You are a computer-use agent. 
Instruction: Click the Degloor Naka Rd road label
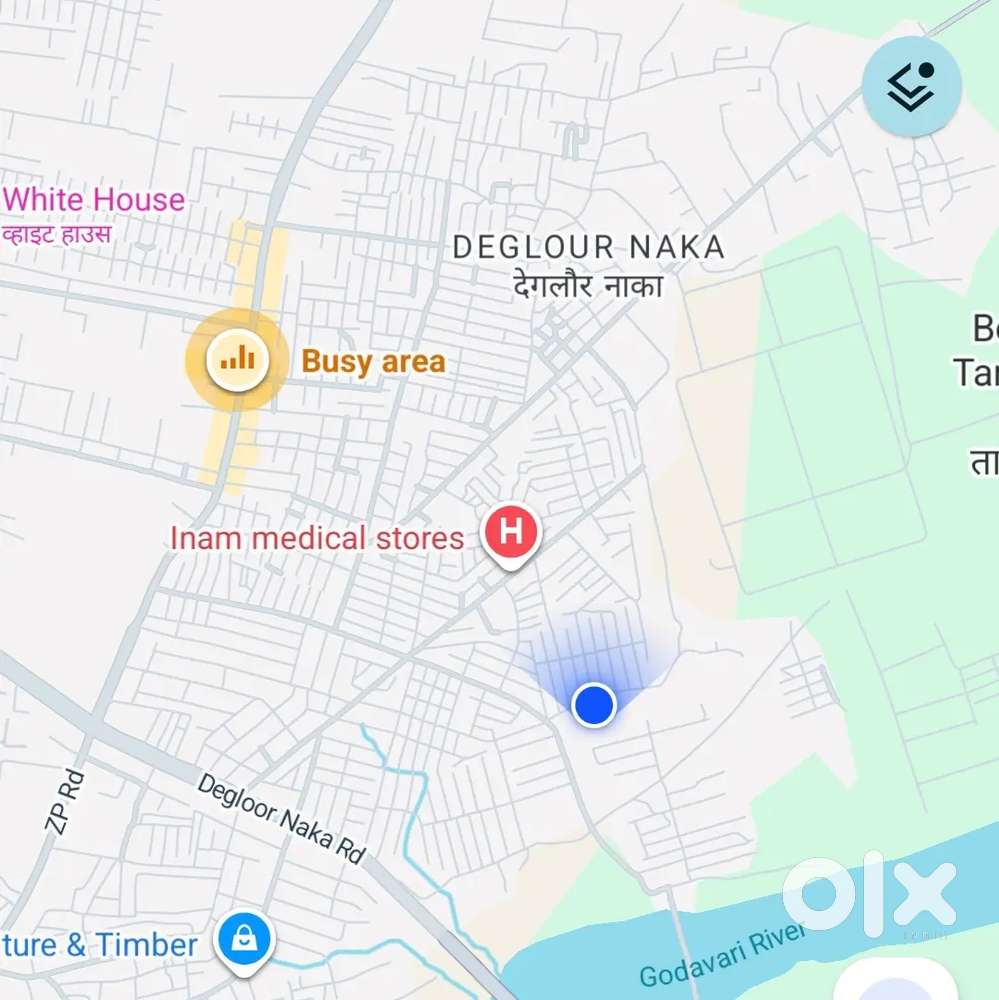click(x=281, y=818)
